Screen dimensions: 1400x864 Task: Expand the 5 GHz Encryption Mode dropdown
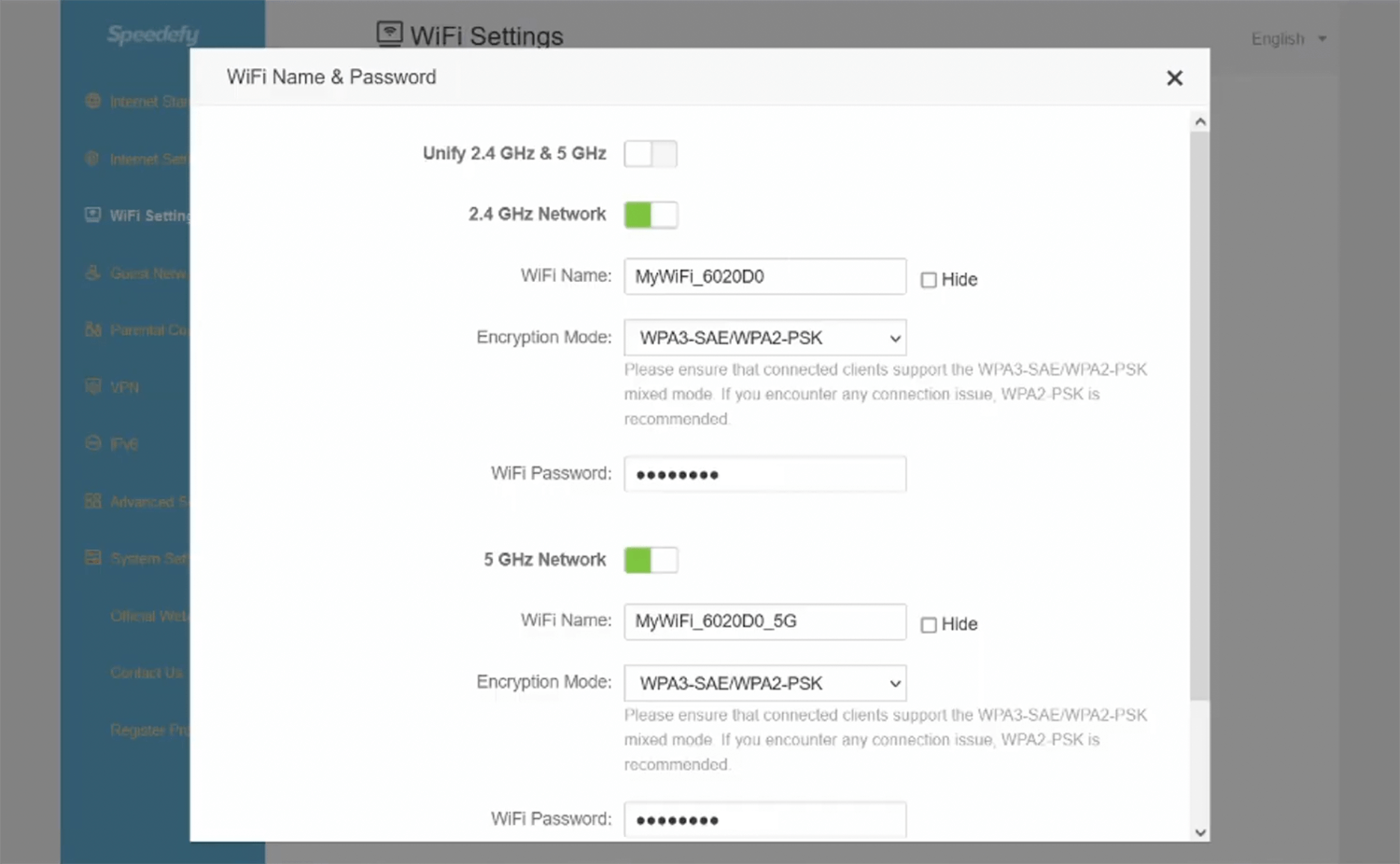[x=764, y=683]
